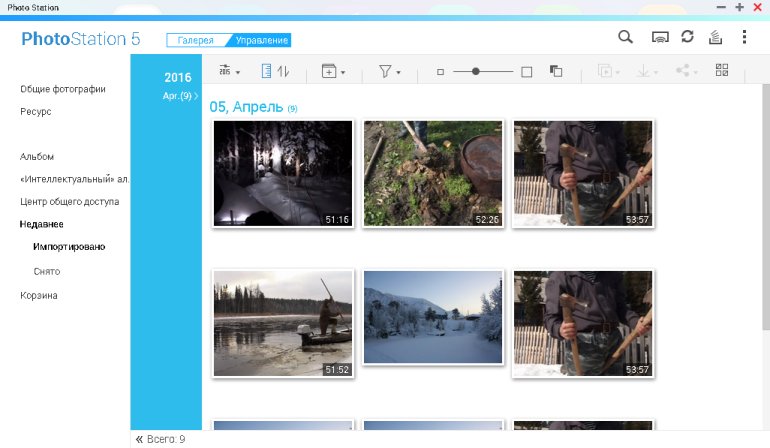Expand the Apr.(9) timeline entry
The height and width of the screenshot is (448, 770).
(180, 96)
